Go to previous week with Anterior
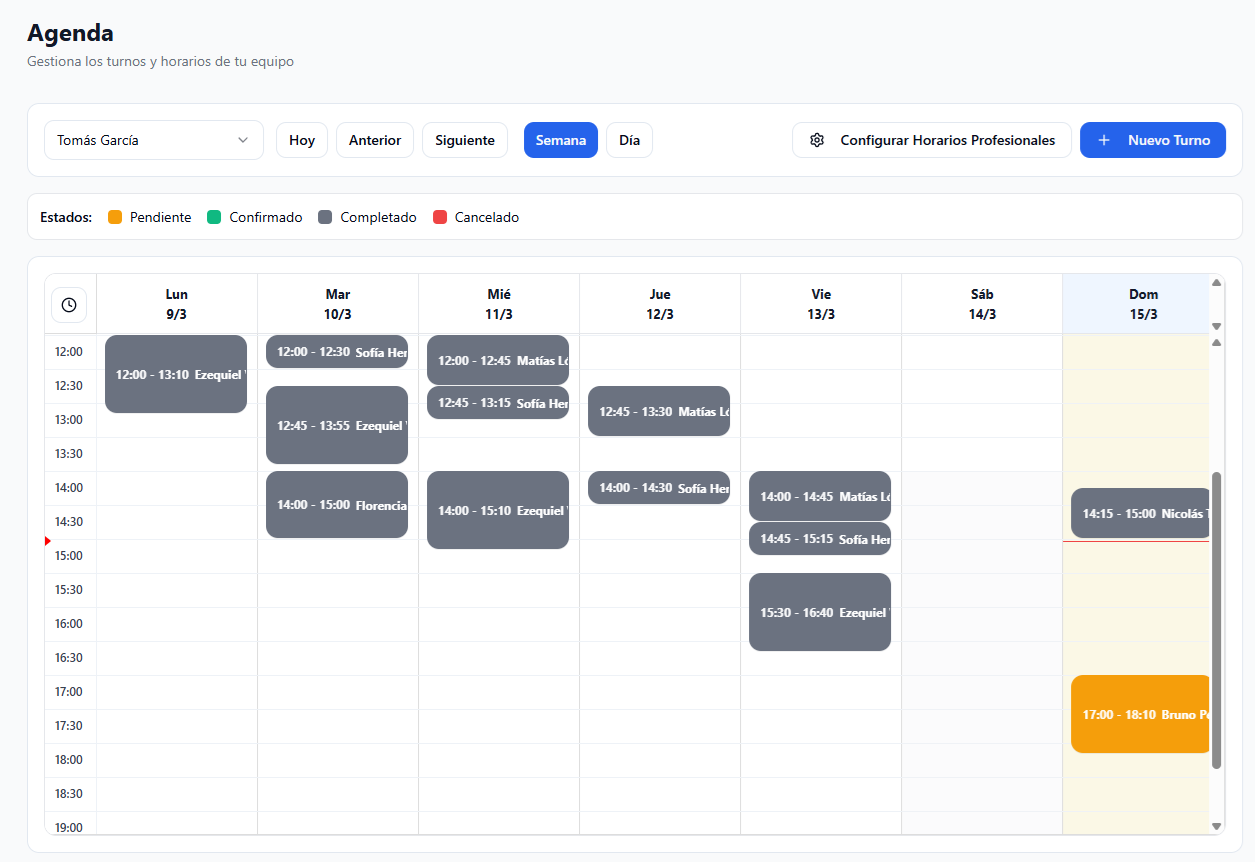The image size is (1255, 862). (375, 140)
